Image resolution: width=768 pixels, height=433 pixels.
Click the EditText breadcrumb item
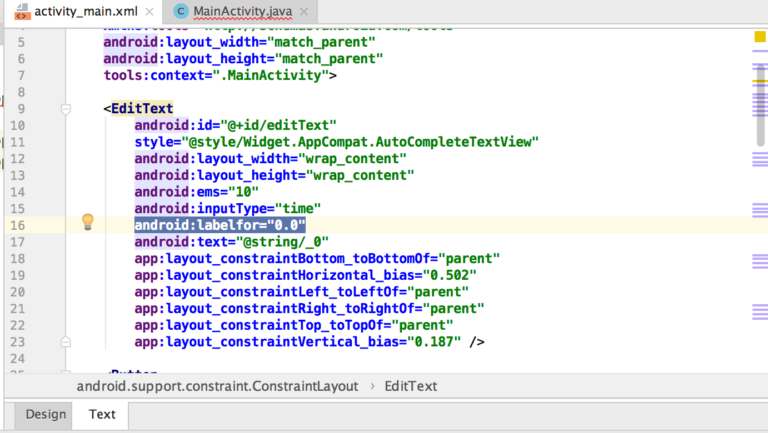pos(410,386)
